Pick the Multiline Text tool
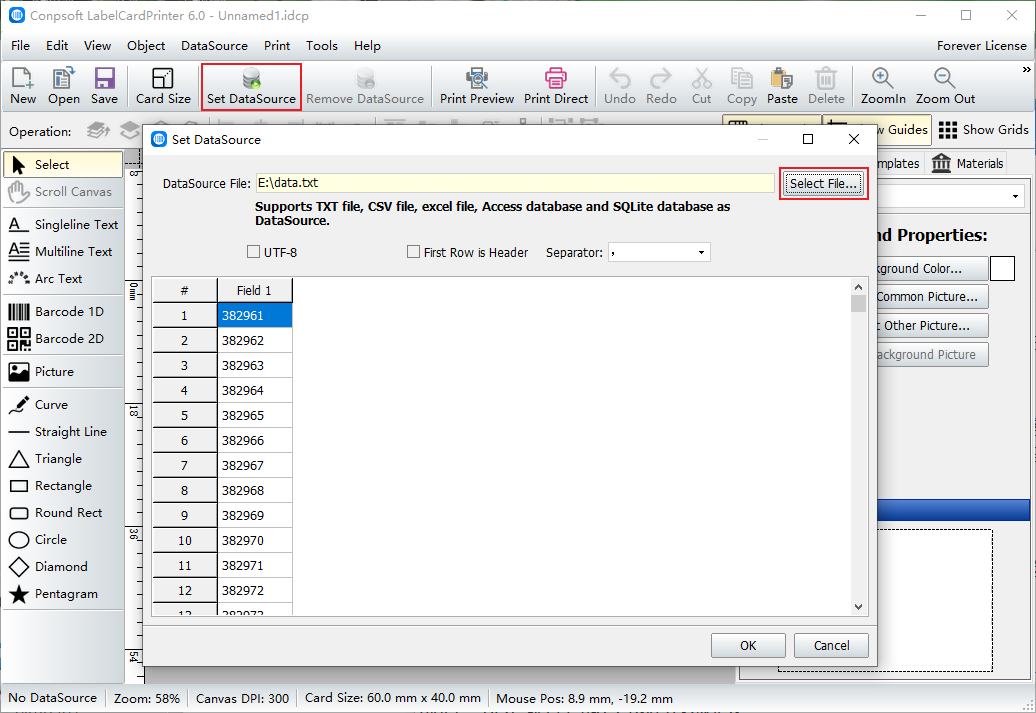Screen dimensions: 1036x713 click(63, 252)
